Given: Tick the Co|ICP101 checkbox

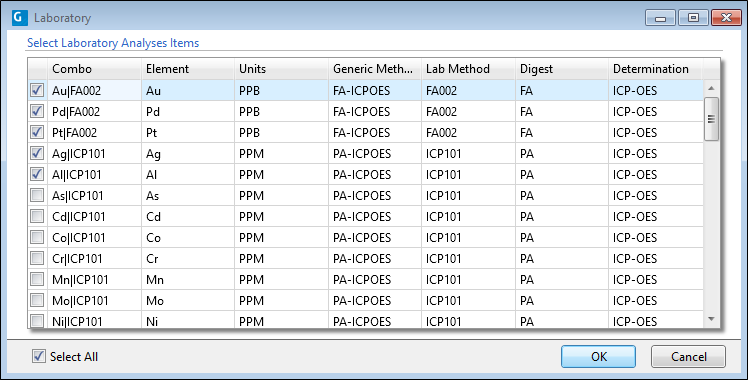Looking at the screenshot, I should pos(37,237).
